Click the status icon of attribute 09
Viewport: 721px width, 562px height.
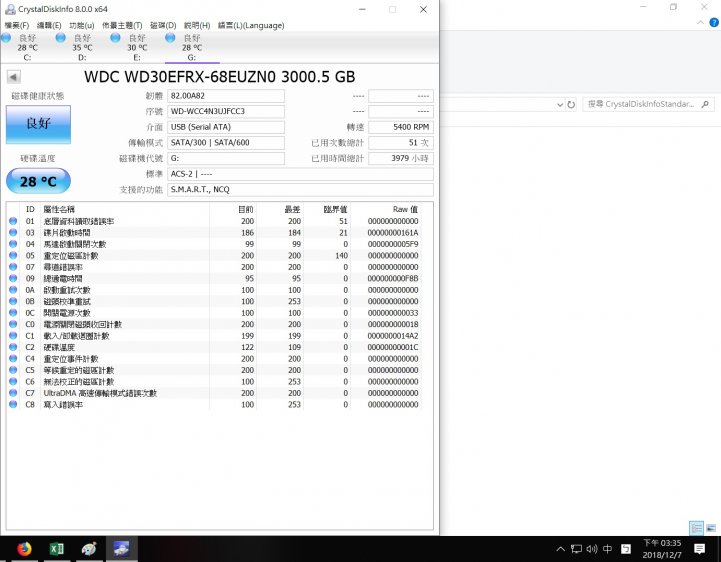pos(13,278)
